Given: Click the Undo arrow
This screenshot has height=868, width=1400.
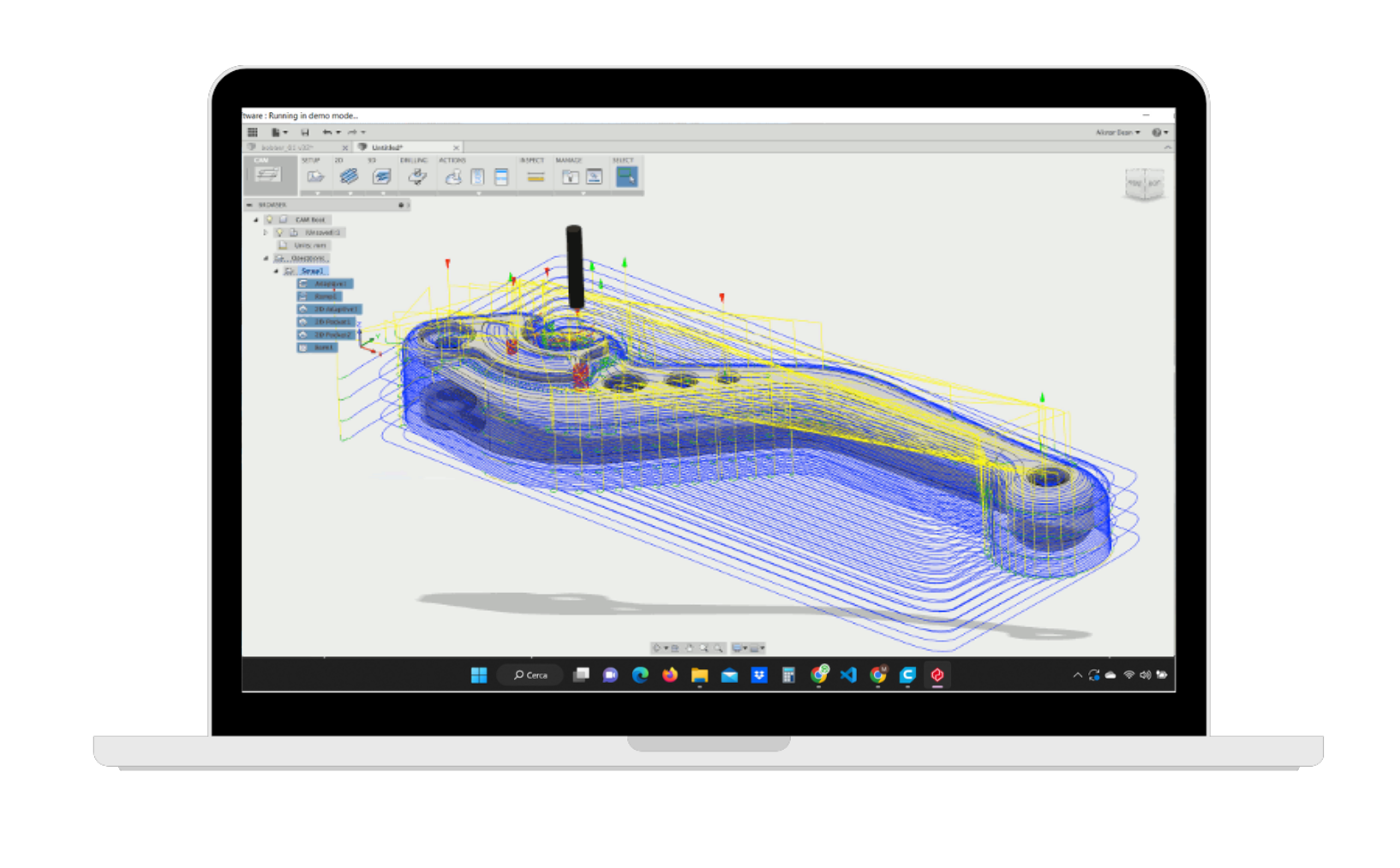Looking at the screenshot, I should pyautogui.click(x=327, y=132).
